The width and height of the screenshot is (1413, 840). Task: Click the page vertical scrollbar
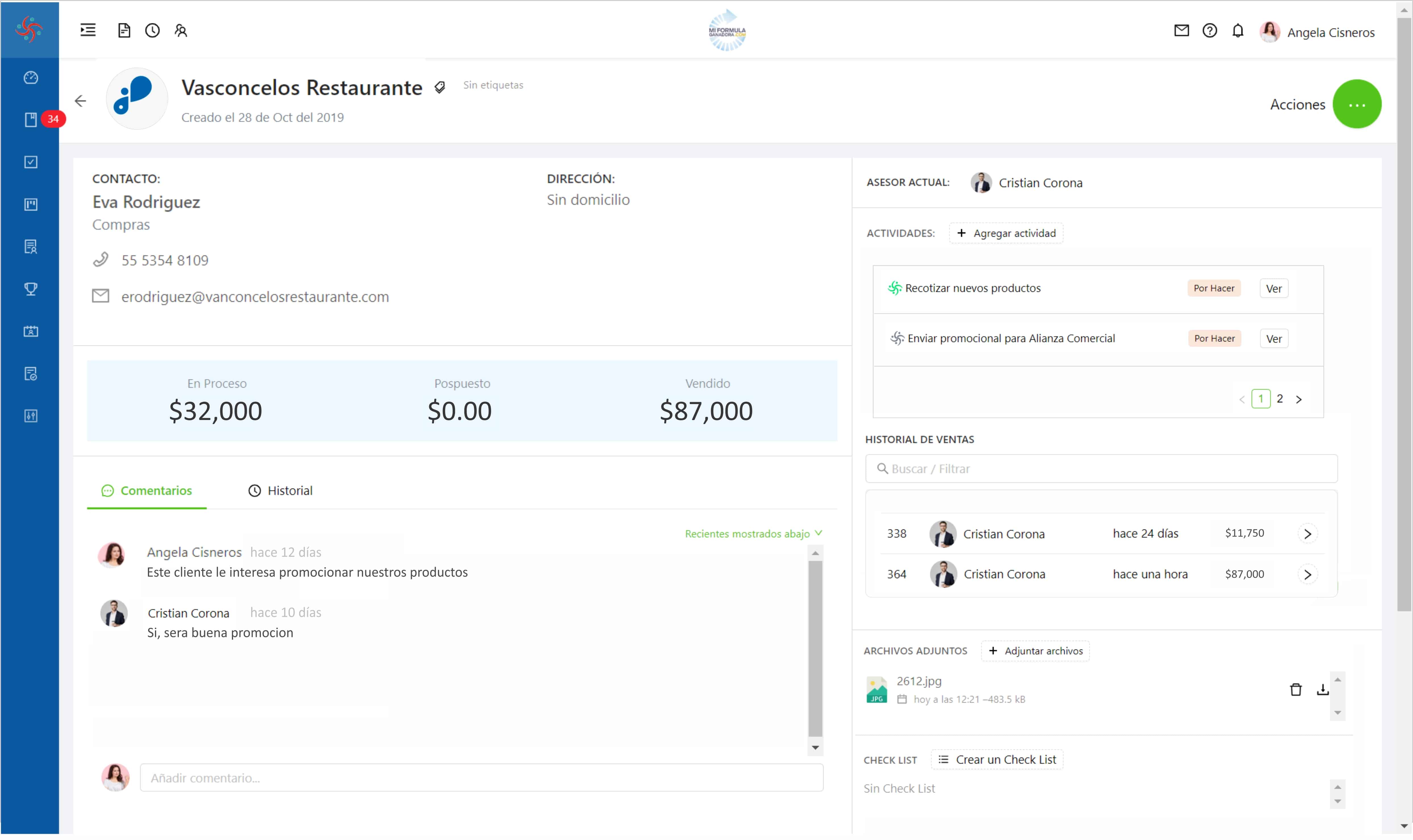point(1404,314)
